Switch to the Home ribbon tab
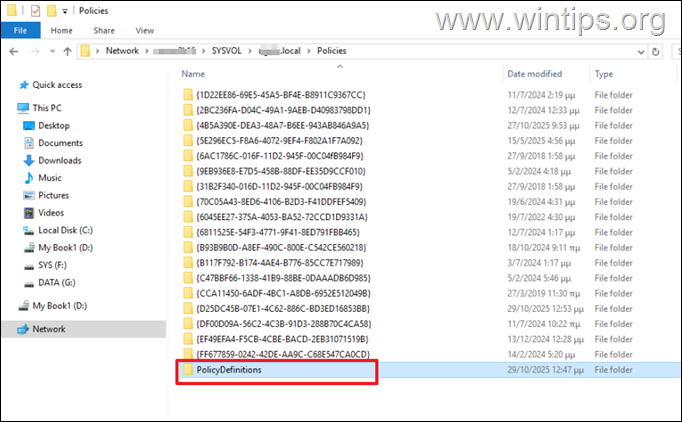The image size is (682, 422). (x=61, y=30)
